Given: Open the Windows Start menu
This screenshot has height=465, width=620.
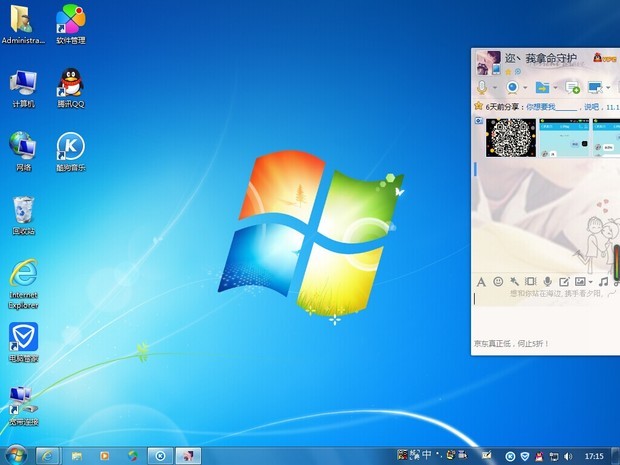Looking at the screenshot, I should [15, 455].
